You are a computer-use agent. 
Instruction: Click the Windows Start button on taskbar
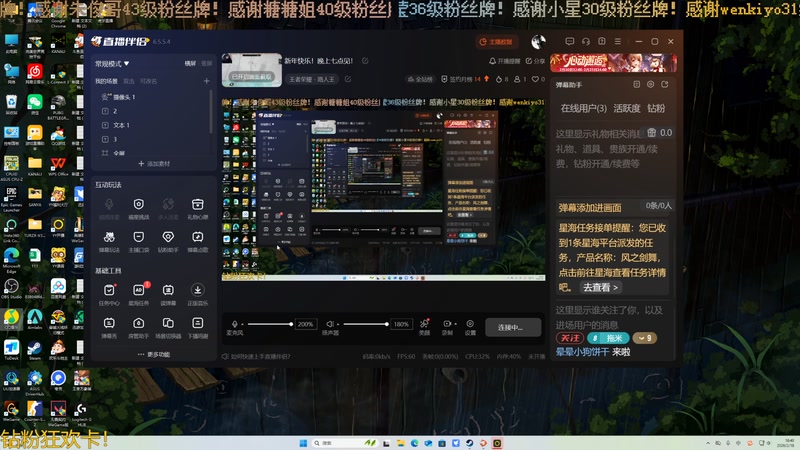pyautogui.click(x=303, y=443)
